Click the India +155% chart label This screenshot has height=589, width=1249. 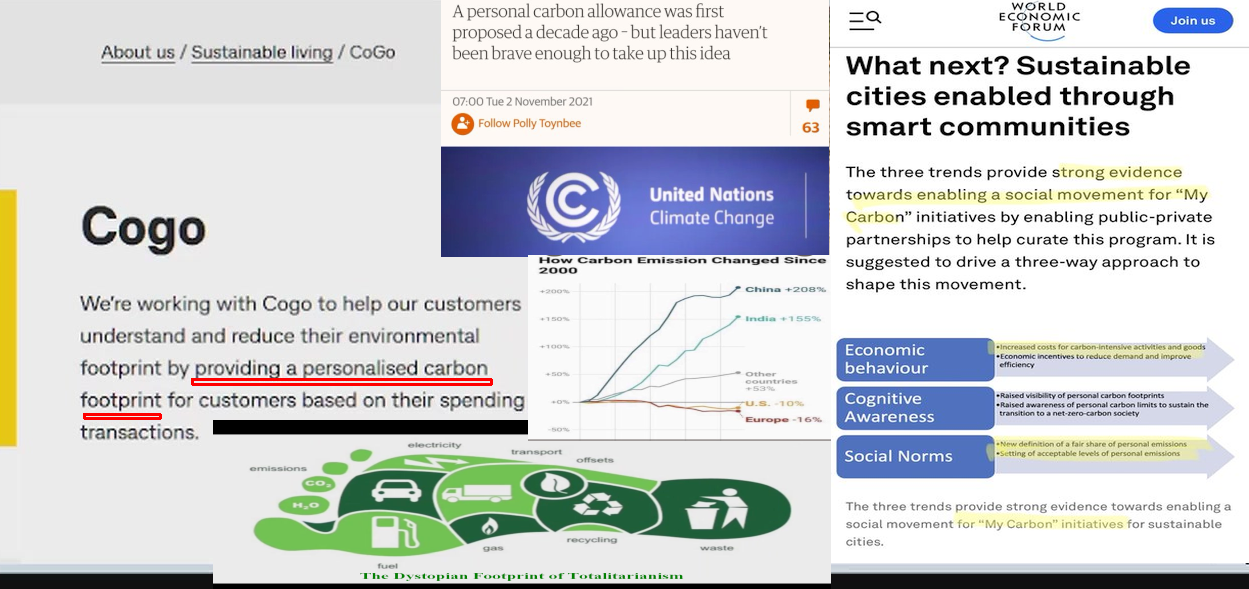point(783,319)
